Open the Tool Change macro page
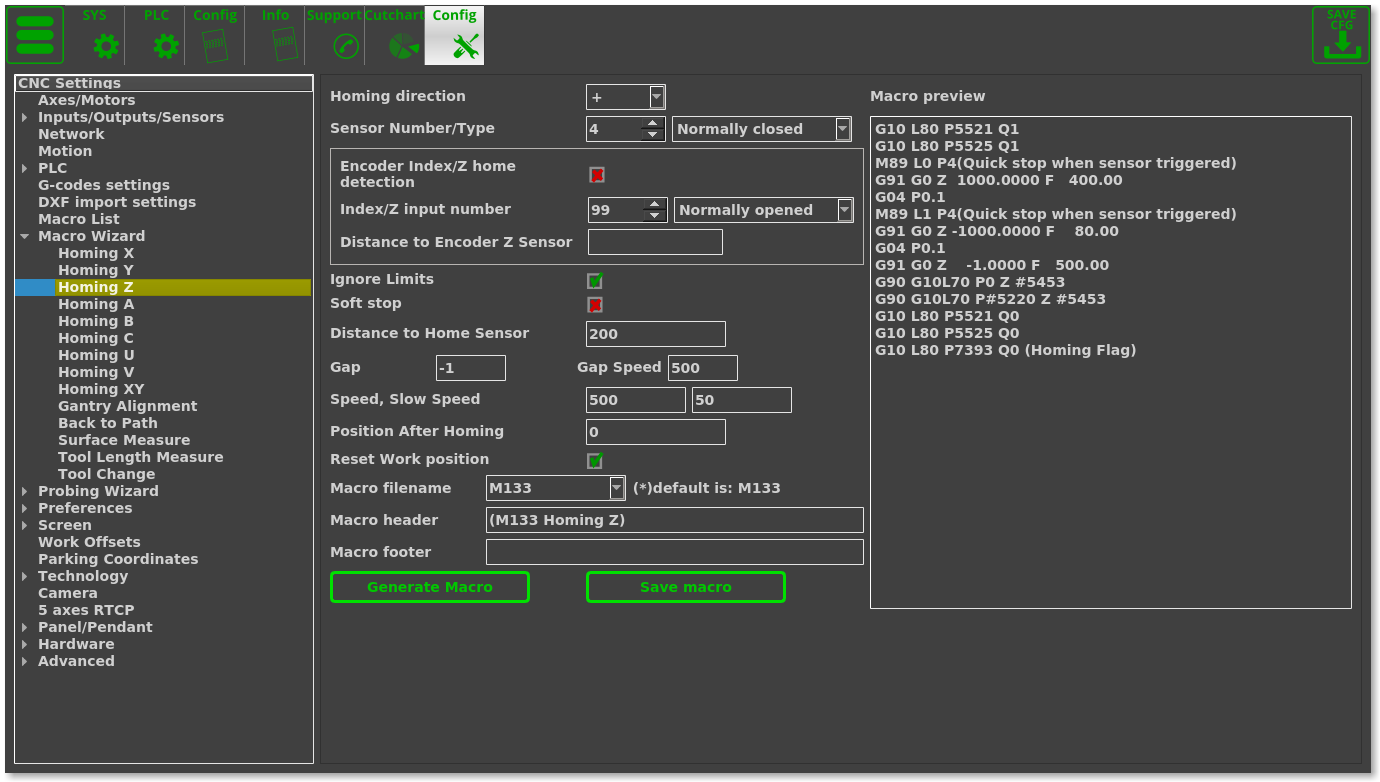The width and height of the screenshot is (1380, 782). pos(106,474)
